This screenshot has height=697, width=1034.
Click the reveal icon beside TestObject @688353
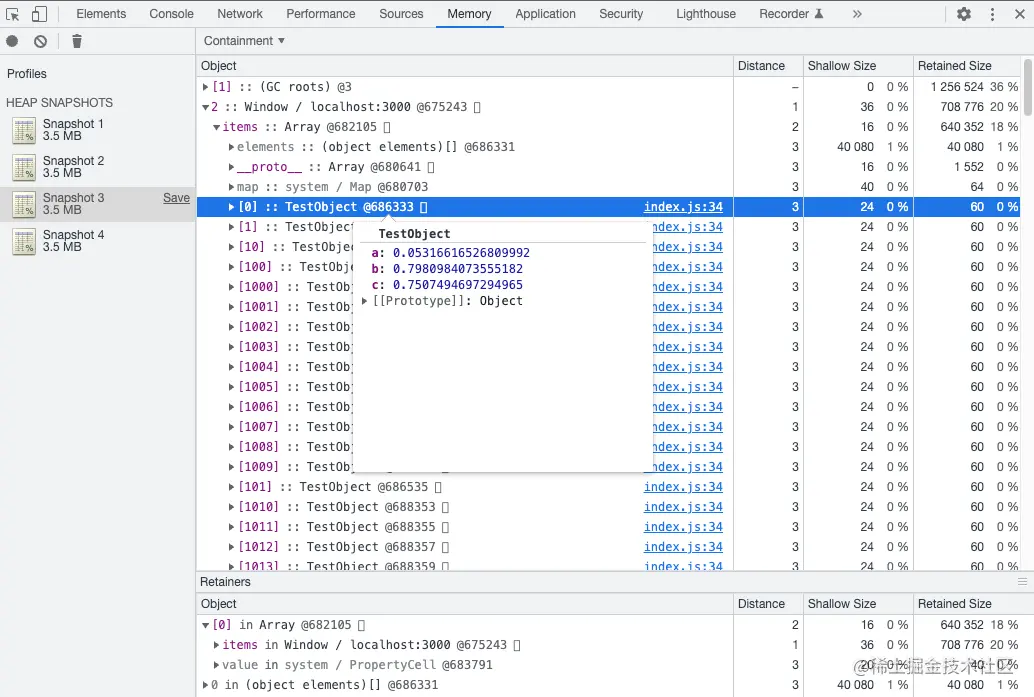click(x=446, y=507)
